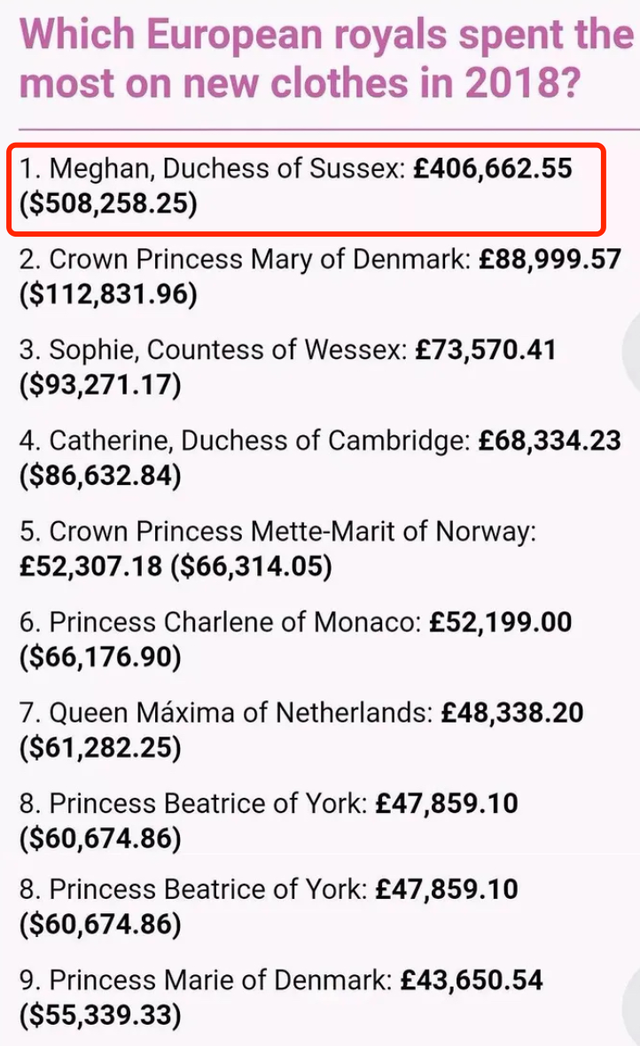Click the 'Which European royals spent the most' heading
This screenshot has height=1046, width=640.
pos(326,58)
